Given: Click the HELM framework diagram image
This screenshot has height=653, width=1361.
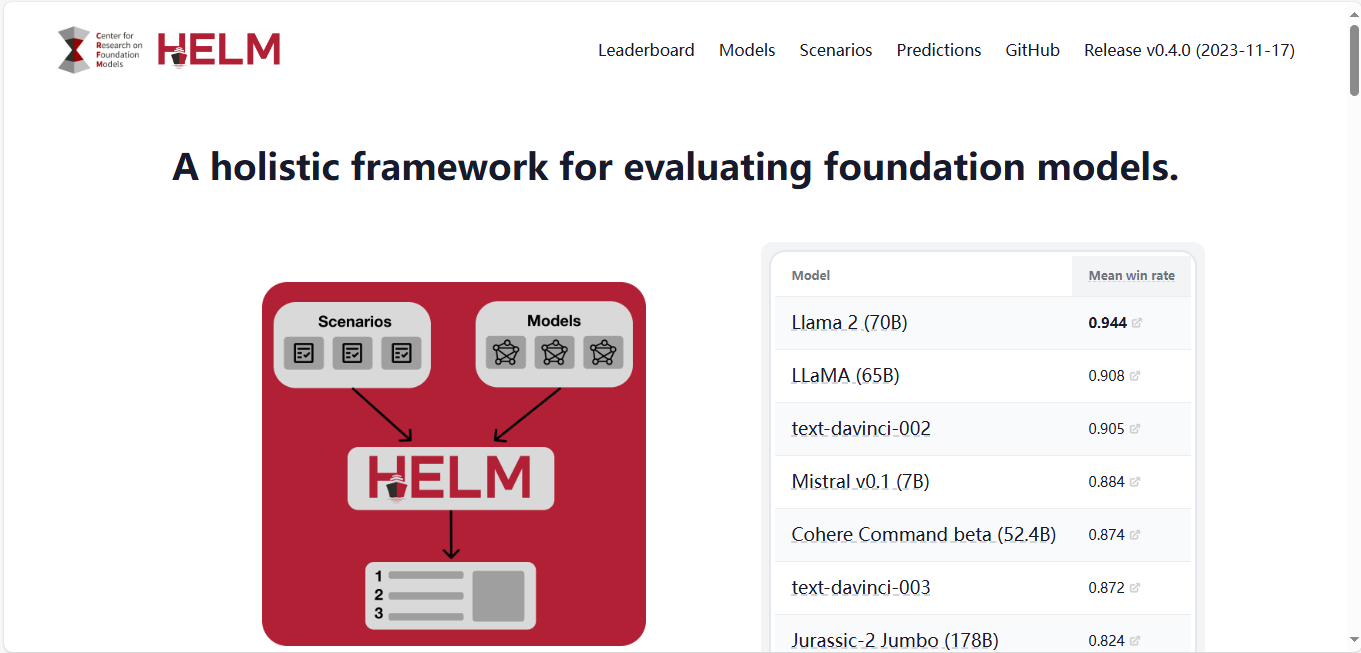Looking at the screenshot, I should point(454,464).
